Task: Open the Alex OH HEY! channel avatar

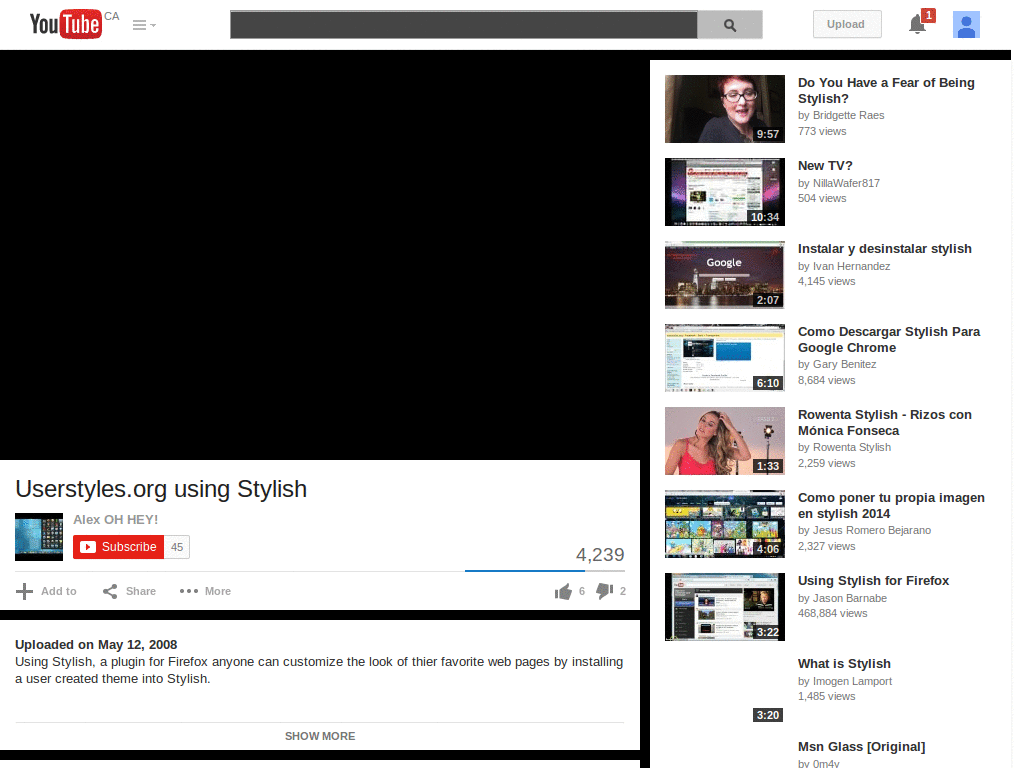Action: pos(39,537)
